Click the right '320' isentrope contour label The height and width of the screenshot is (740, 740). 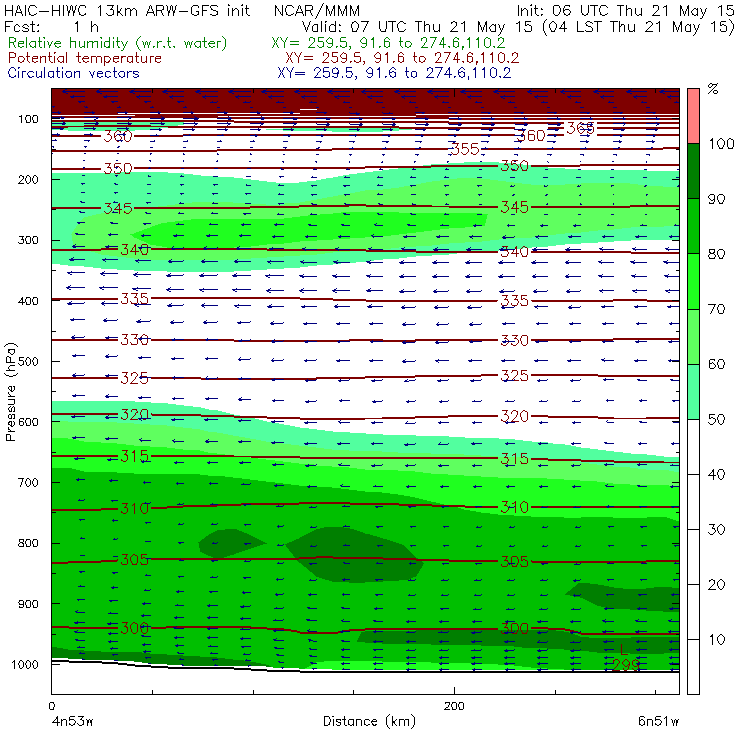coord(514,416)
